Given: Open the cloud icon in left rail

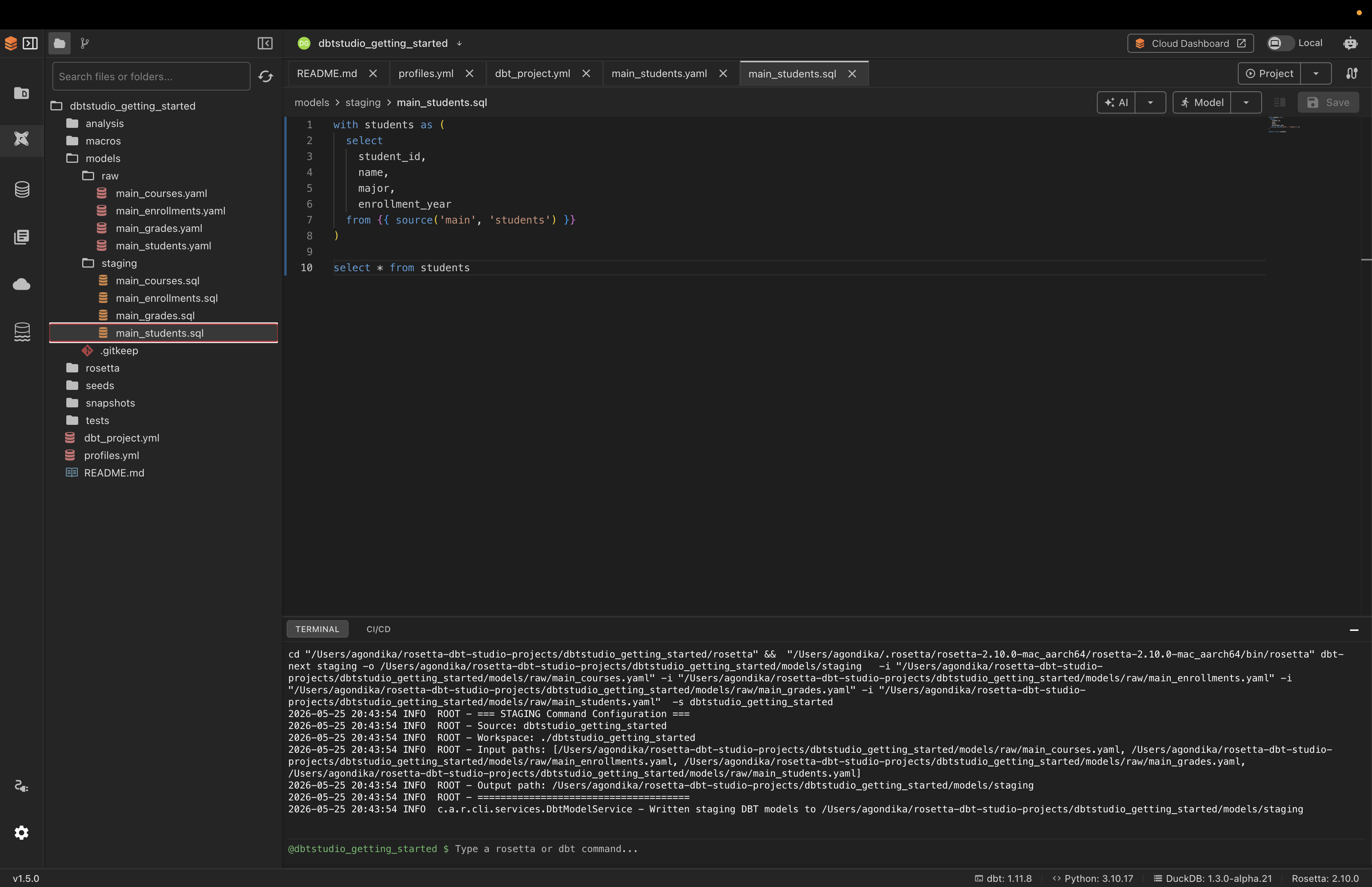Looking at the screenshot, I should 22,284.
